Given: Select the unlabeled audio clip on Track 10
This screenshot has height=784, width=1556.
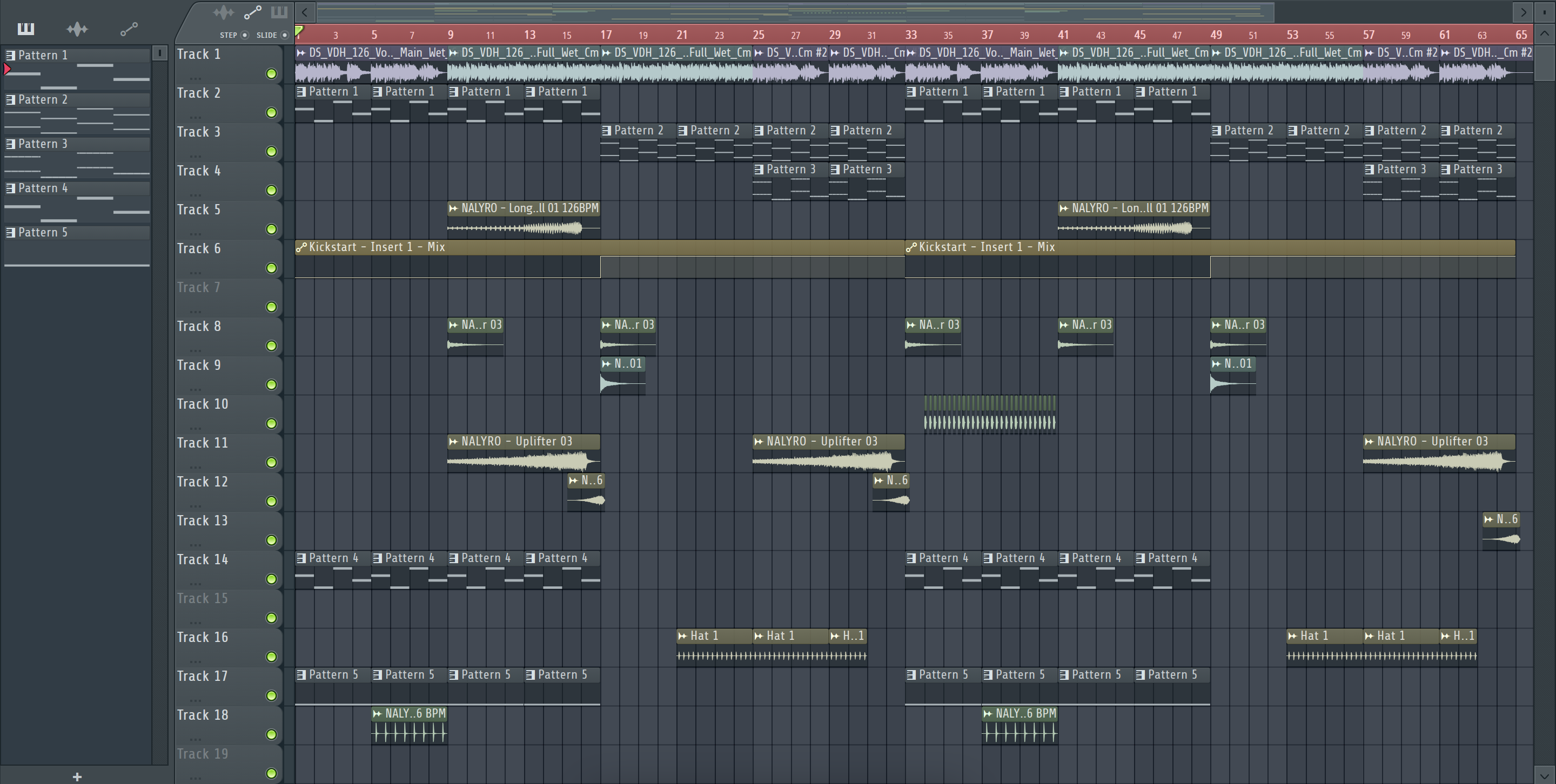Looking at the screenshot, I should click(x=990, y=414).
